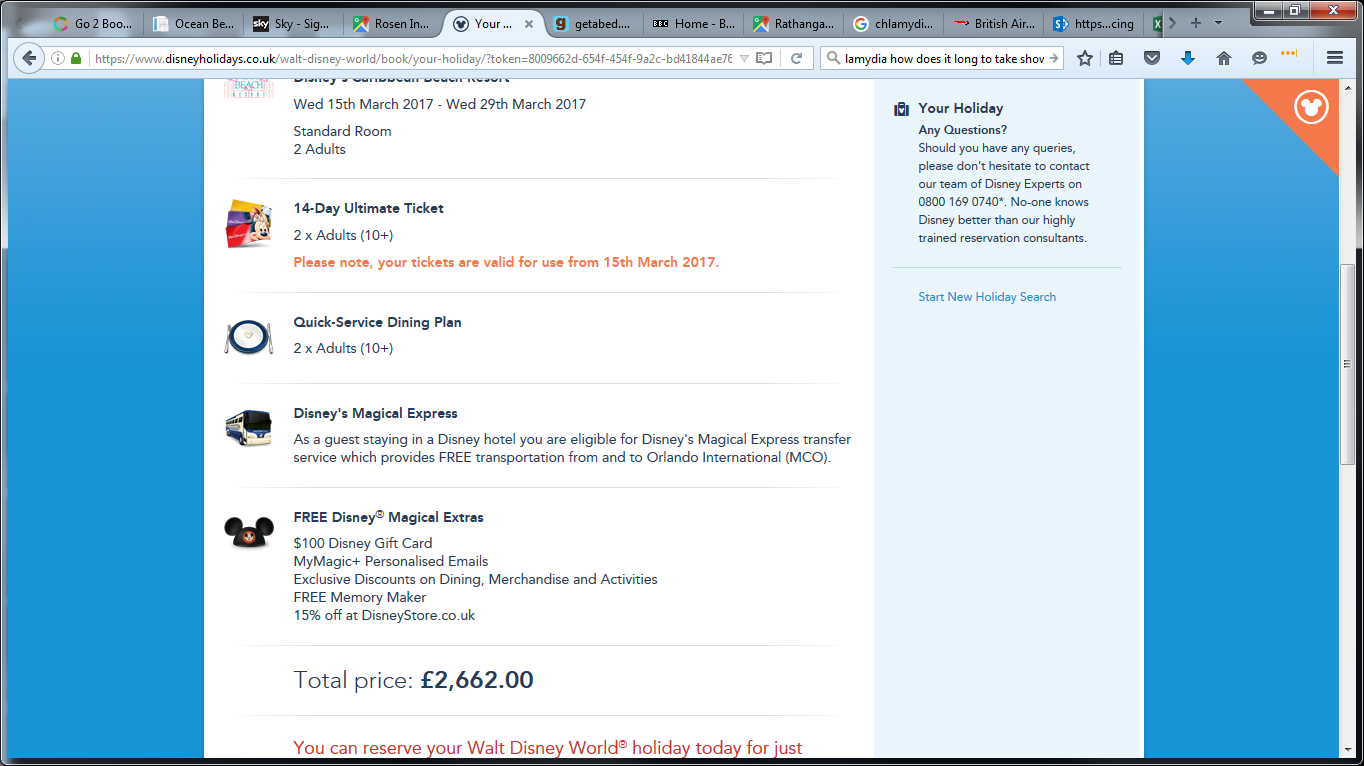Click the Mickey ears hat image

249,532
